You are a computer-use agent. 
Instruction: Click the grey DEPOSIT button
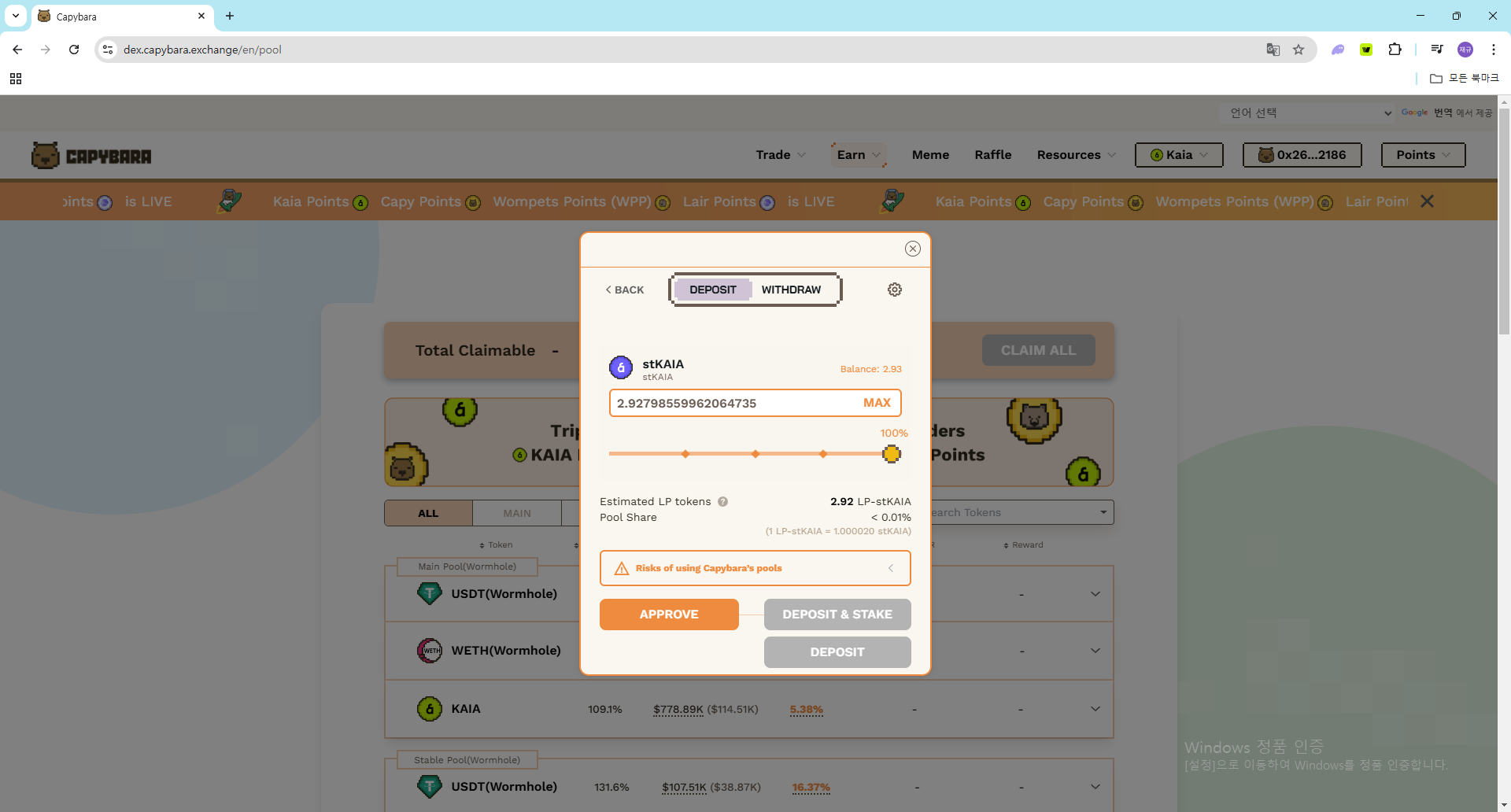[x=837, y=652]
